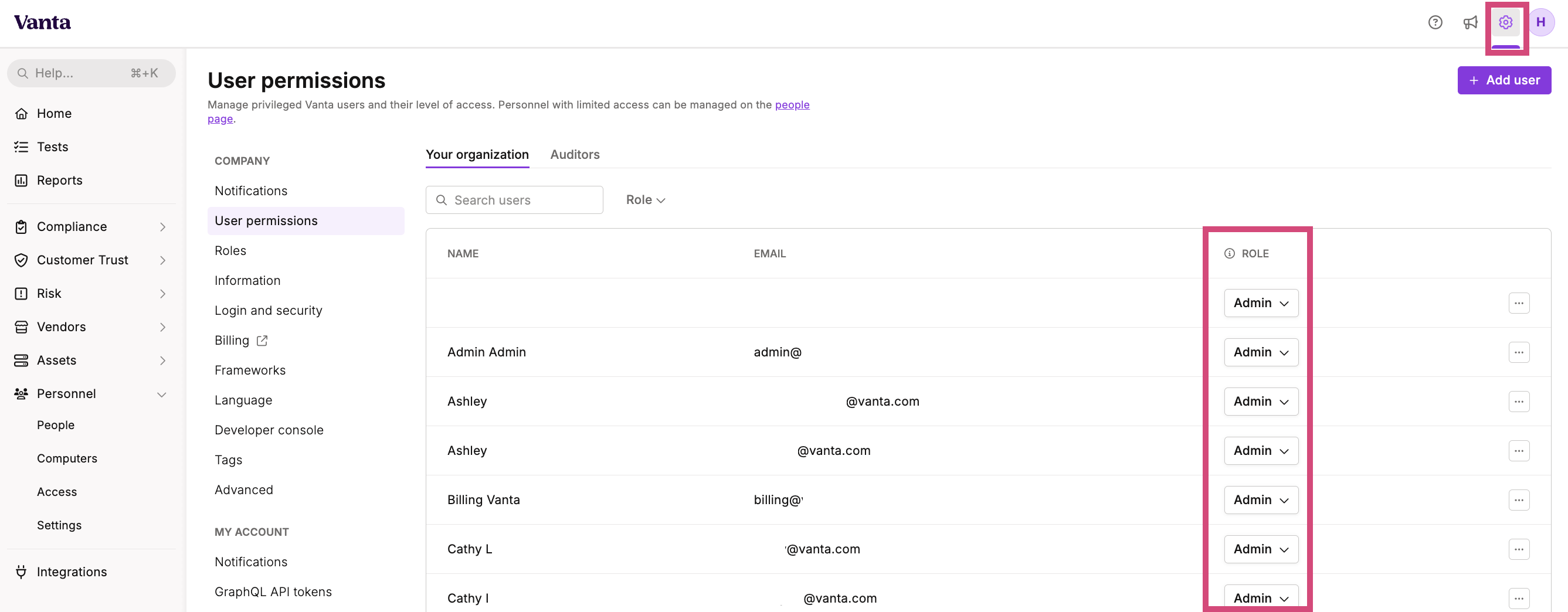Screen dimensions: 1568x612
Task: Collapse the Personnel menu chevron
Action: click(x=162, y=394)
